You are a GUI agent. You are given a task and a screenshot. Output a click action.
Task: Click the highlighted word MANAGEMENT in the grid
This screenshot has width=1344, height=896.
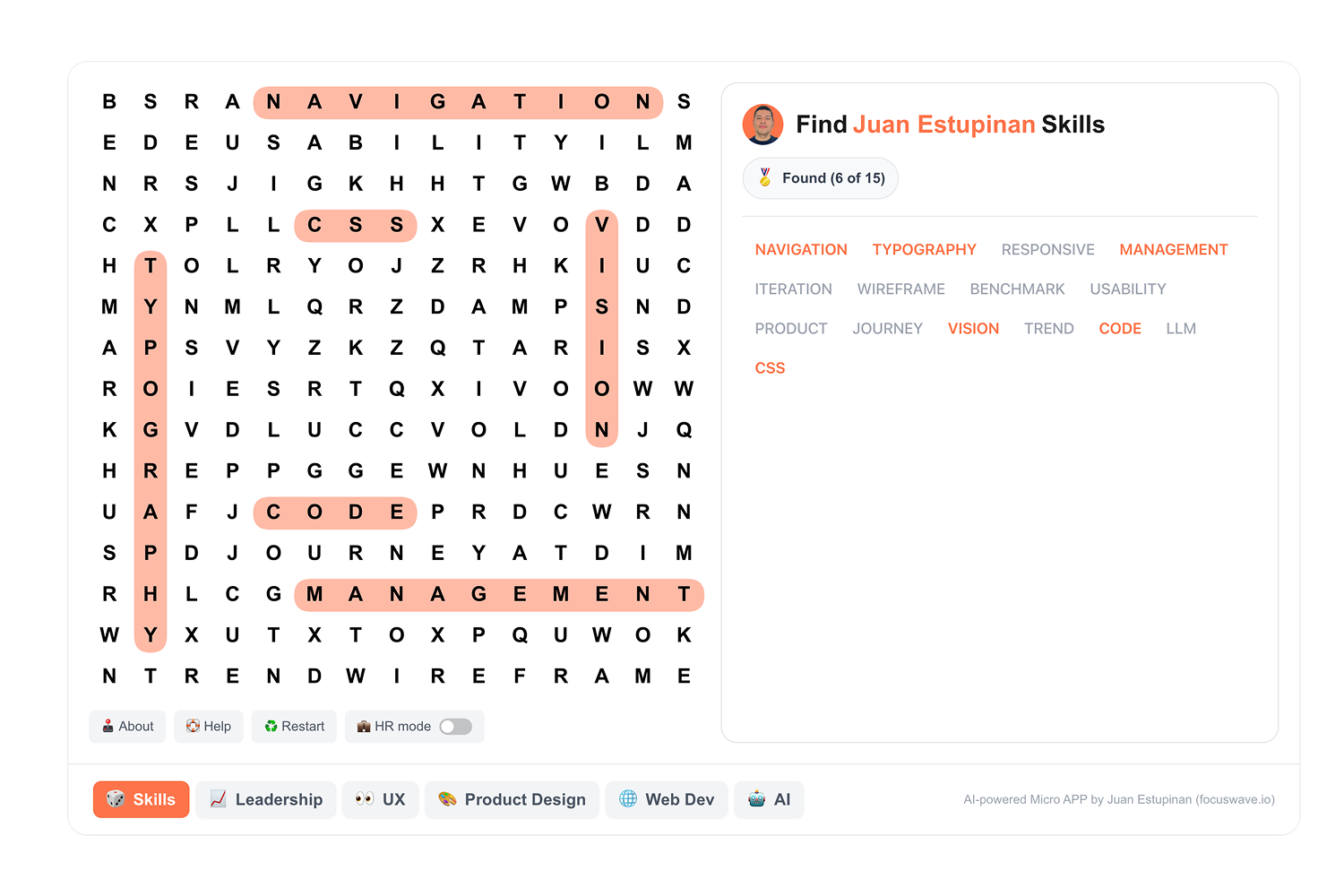(x=498, y=594)
